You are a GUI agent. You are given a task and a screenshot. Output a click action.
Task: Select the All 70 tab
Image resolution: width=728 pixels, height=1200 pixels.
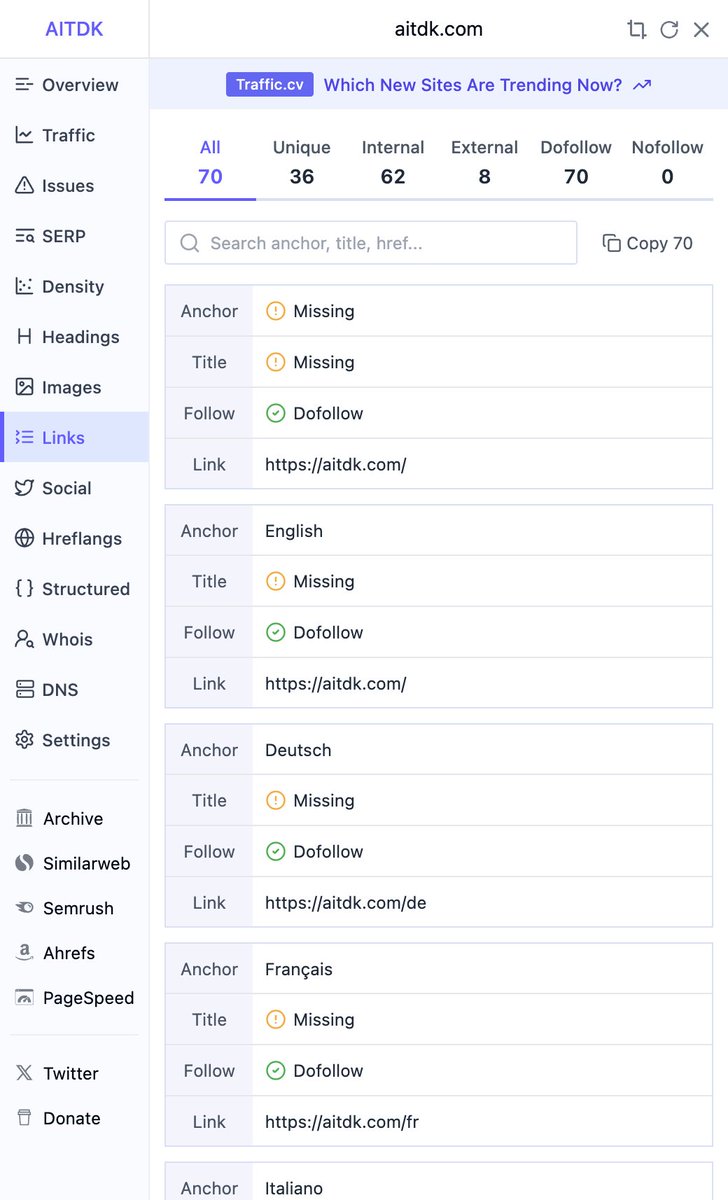coord(210,162)
